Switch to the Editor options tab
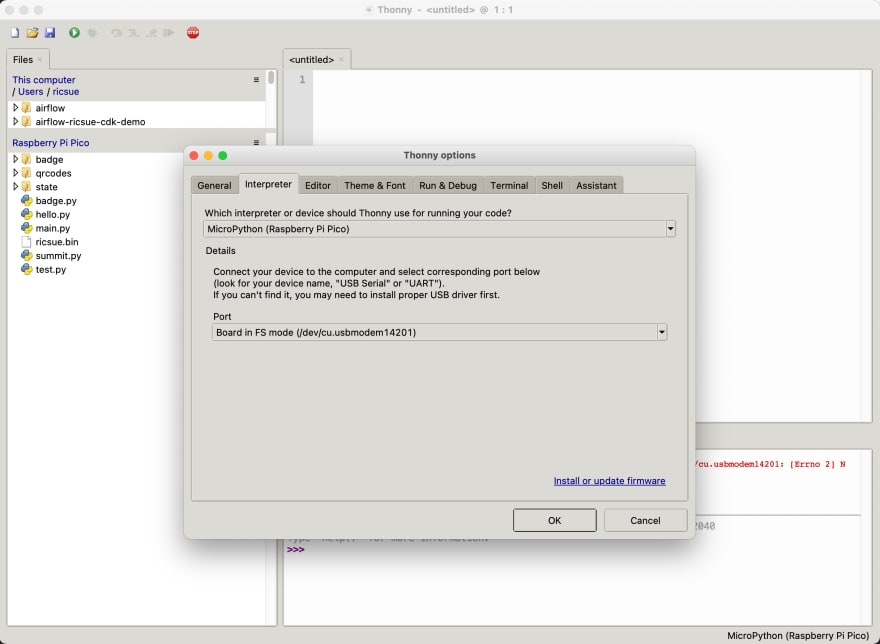This screenshot has height=644, width=880. (318, 185)
